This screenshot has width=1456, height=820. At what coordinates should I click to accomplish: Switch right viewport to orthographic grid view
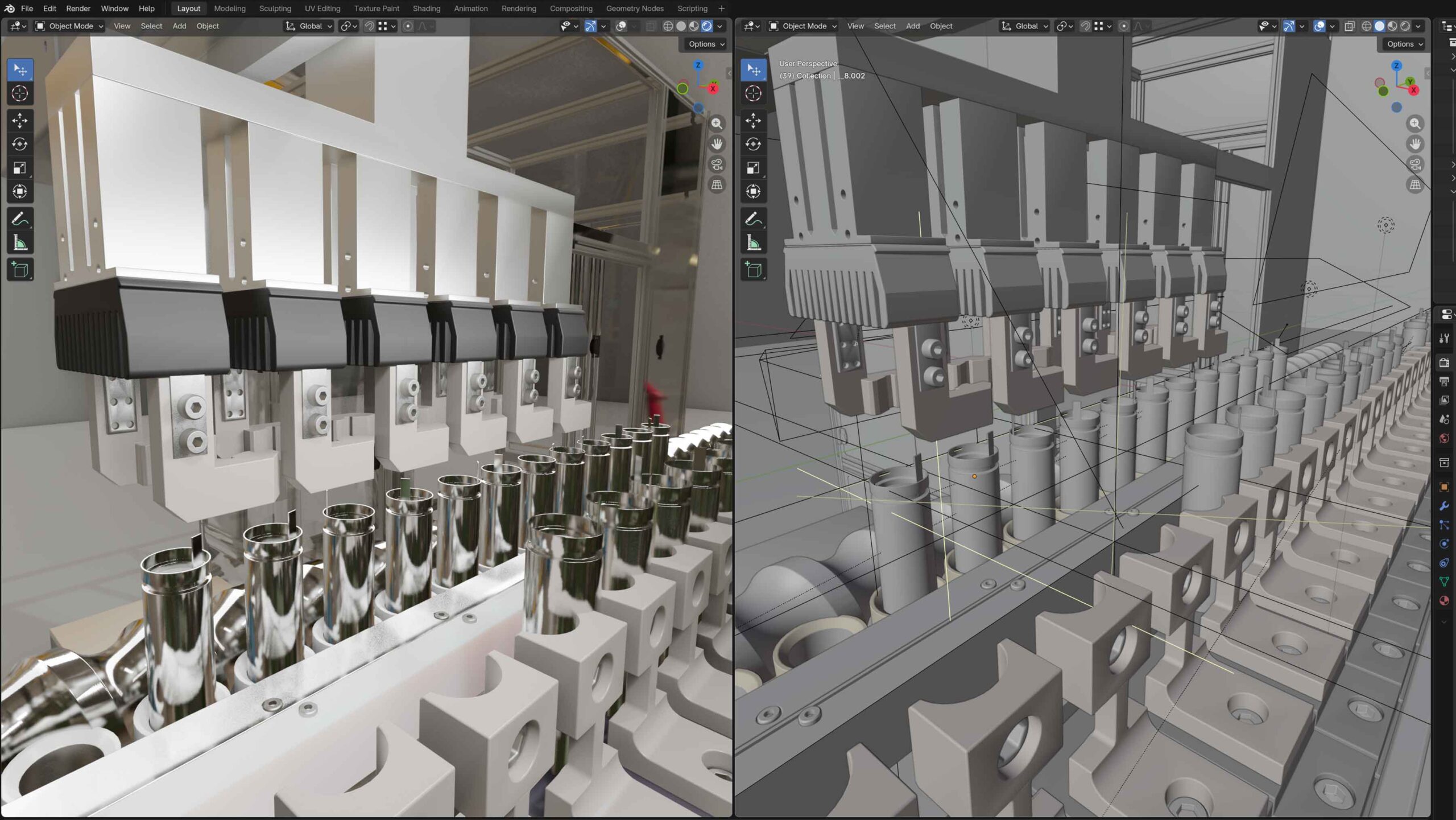(x=1415, y=185)
